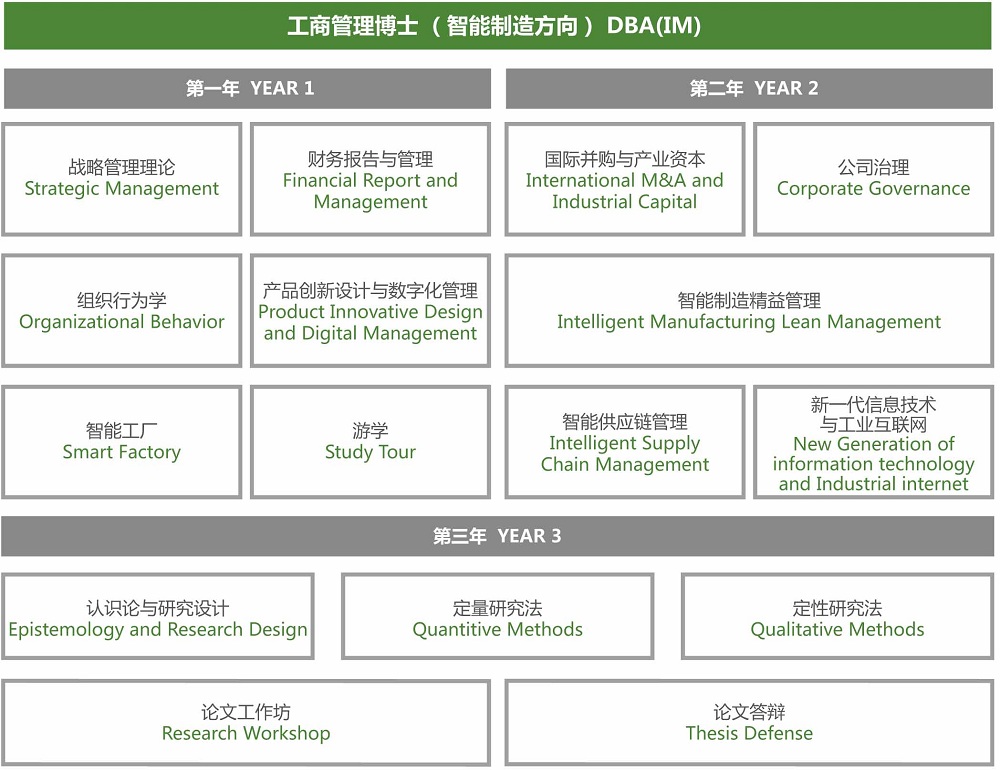The height and width of the screenshot is (770, 1000).
Task: Click the Smart Factory course box
Action: tap(122, 441)
